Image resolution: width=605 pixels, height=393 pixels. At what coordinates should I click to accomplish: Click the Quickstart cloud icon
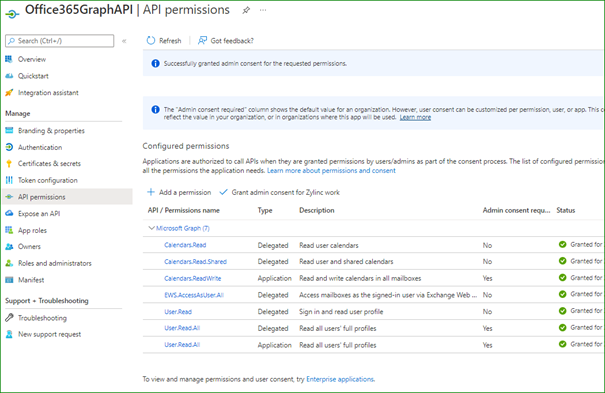point(9,76)
